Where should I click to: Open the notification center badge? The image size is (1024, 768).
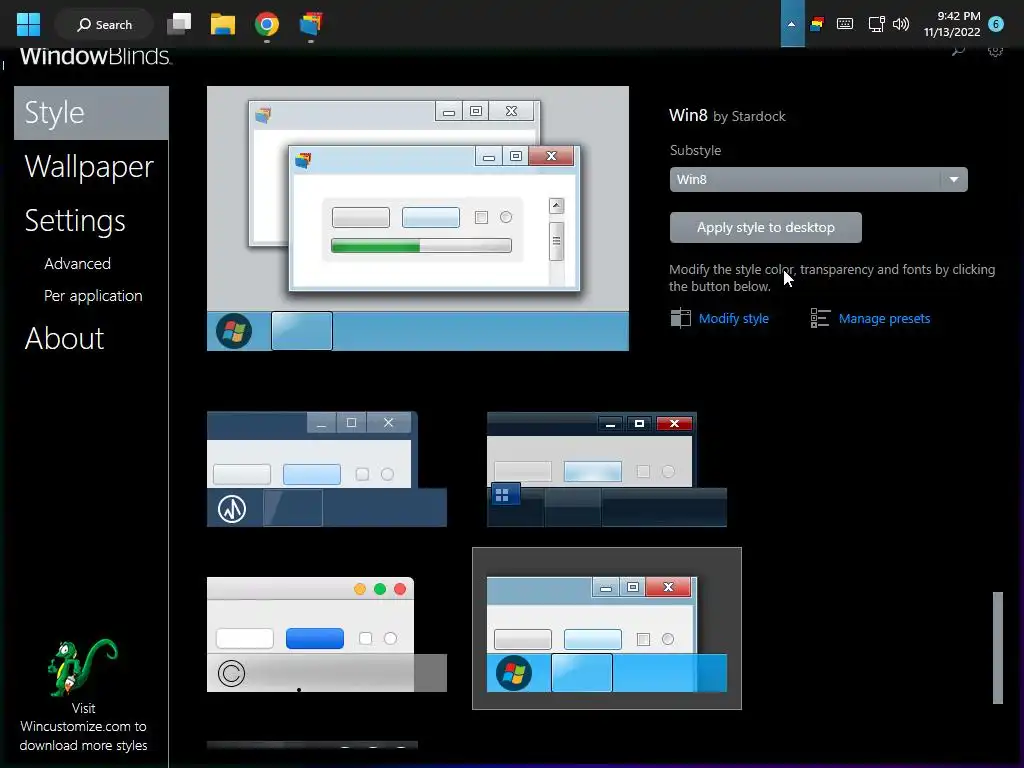pos(996,24)
